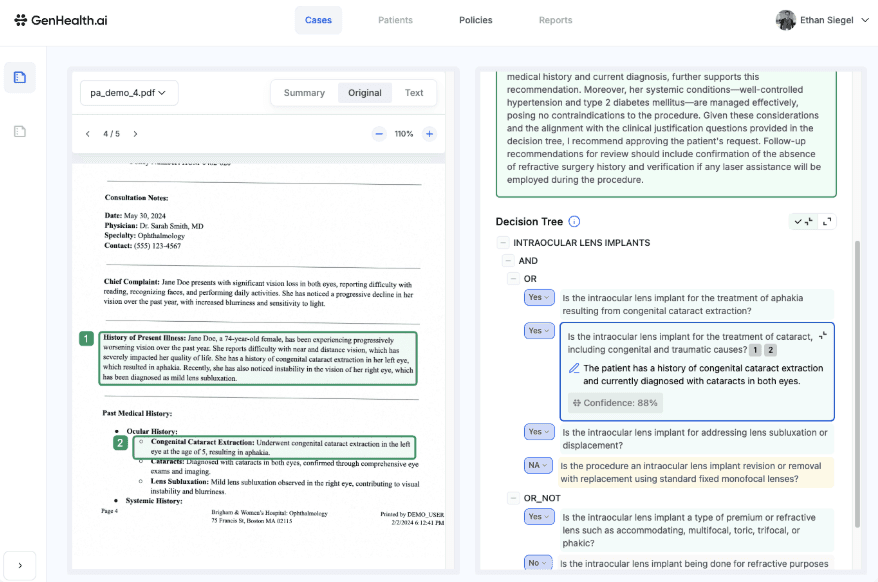Open the NA dropdown for the revision or removal question
878x582 pixels.
pyautogui.click(x=538, y=465)
